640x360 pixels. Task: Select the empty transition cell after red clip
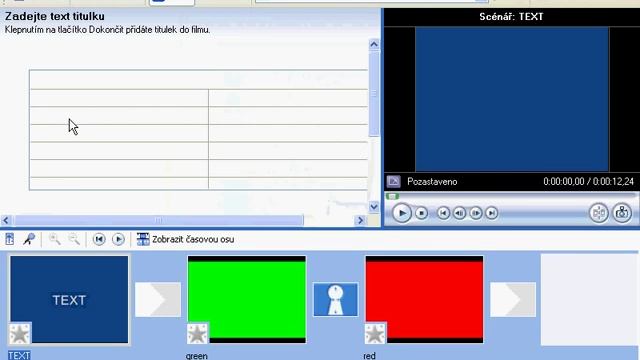pyautogui.click(x=513, y=300)
